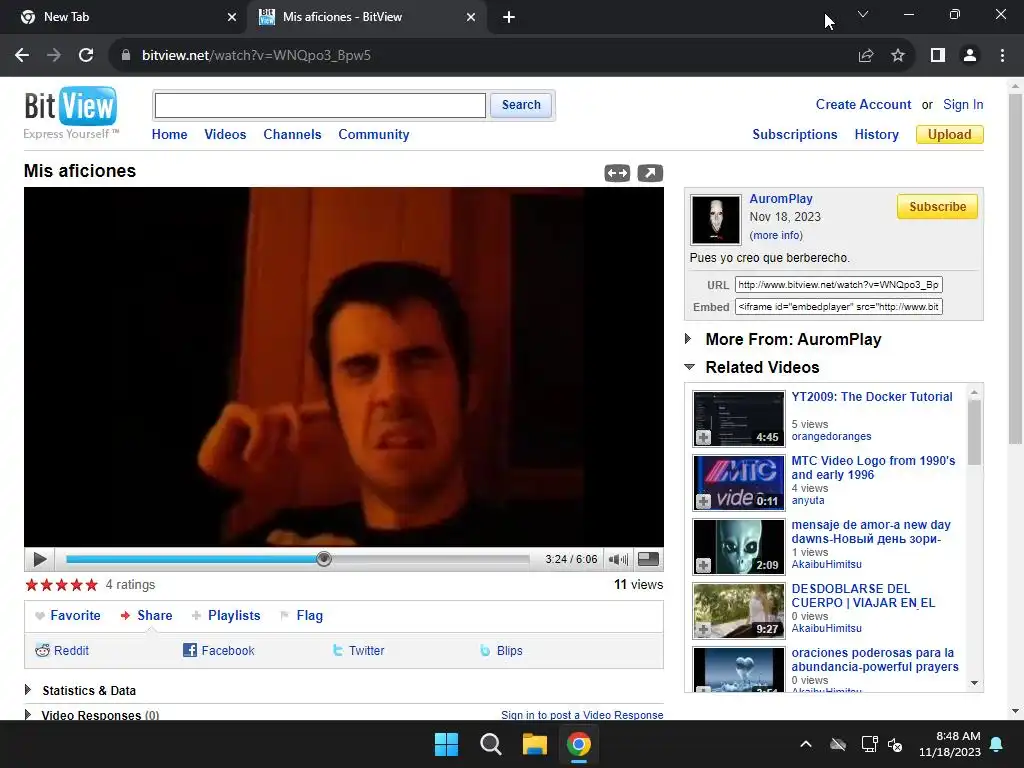This screenshot has width=1024, height=768.
Task: Open mensaje de amor-a new day video thumbnail
Action: click(739, 547)
